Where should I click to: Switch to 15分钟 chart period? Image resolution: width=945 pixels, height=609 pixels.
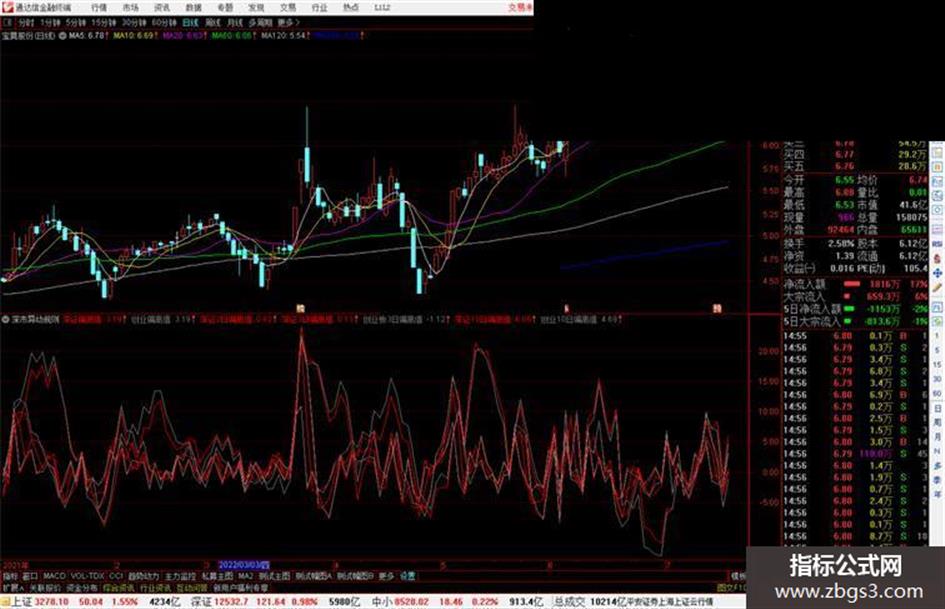(104, 23)
